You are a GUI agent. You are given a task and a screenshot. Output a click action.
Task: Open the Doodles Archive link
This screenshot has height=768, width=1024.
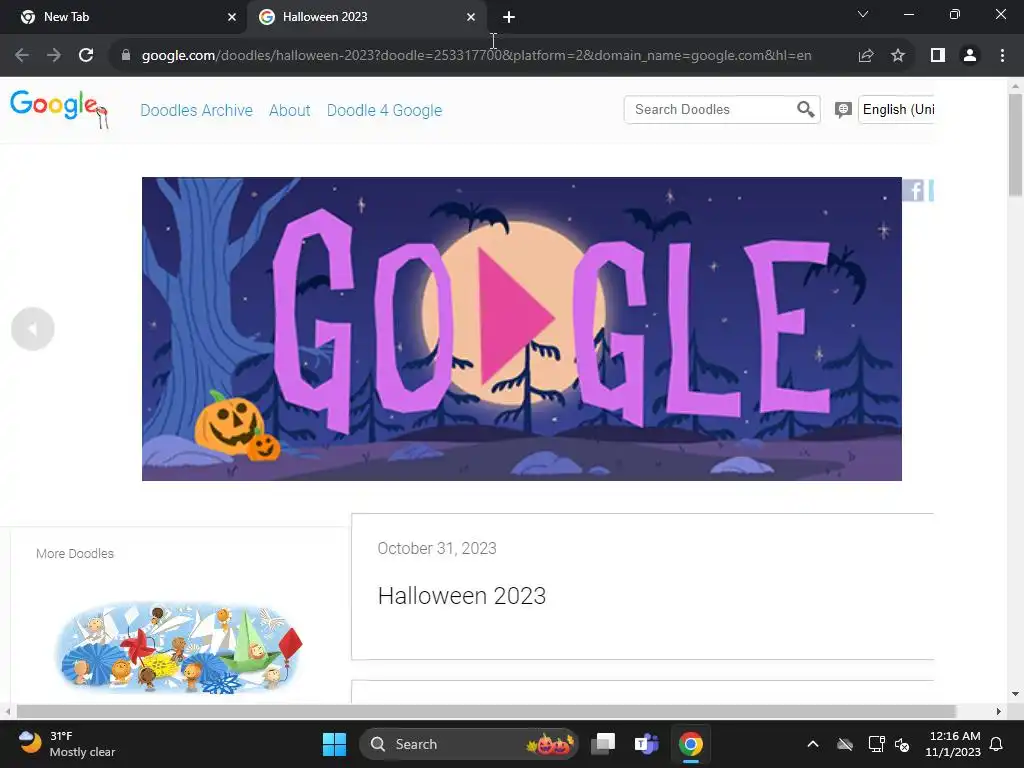(197, 110)
